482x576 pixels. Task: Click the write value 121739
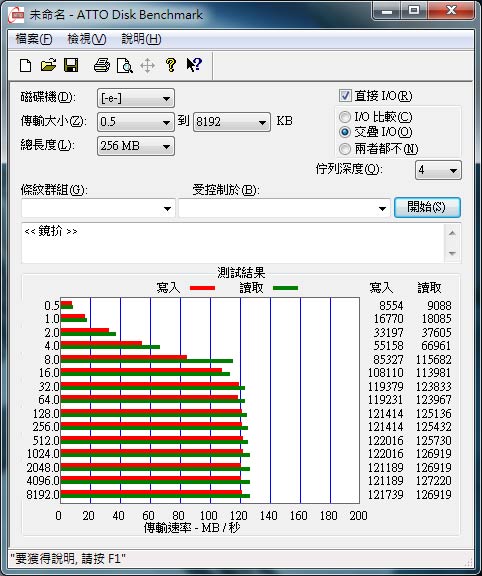pyautogui.click(x=385, y=494)
